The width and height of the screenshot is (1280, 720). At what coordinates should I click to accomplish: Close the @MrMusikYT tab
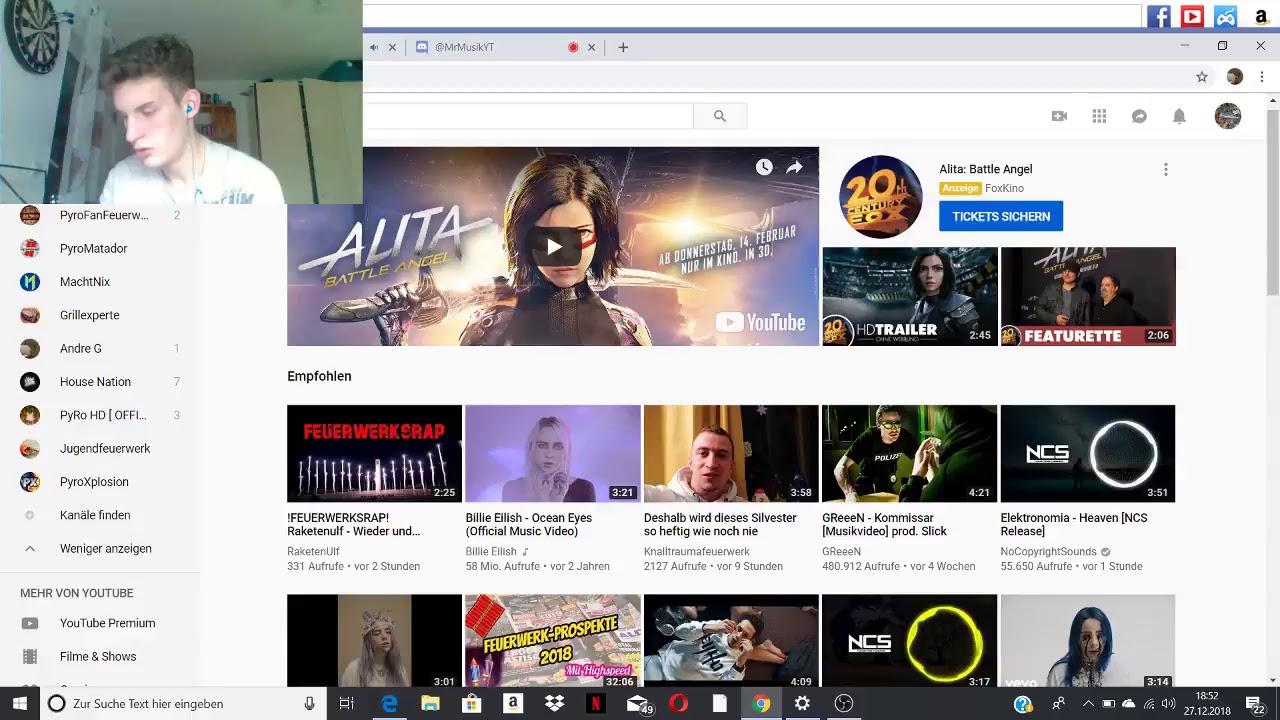point(591,47)
